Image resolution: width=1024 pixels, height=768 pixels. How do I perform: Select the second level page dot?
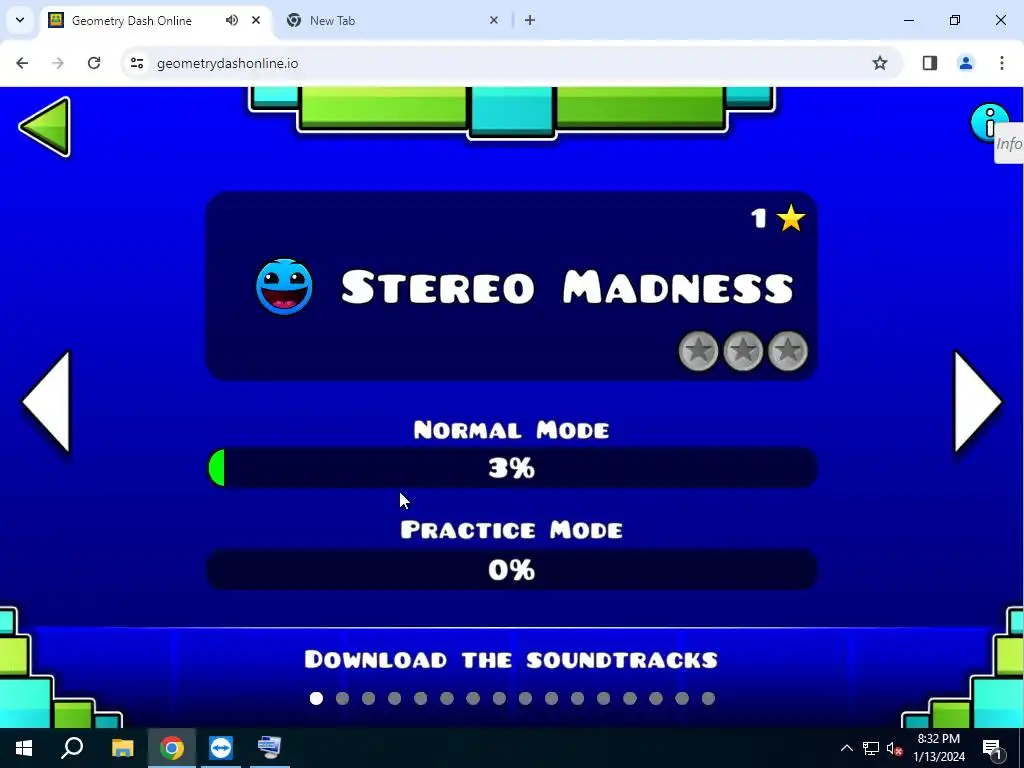342,699
